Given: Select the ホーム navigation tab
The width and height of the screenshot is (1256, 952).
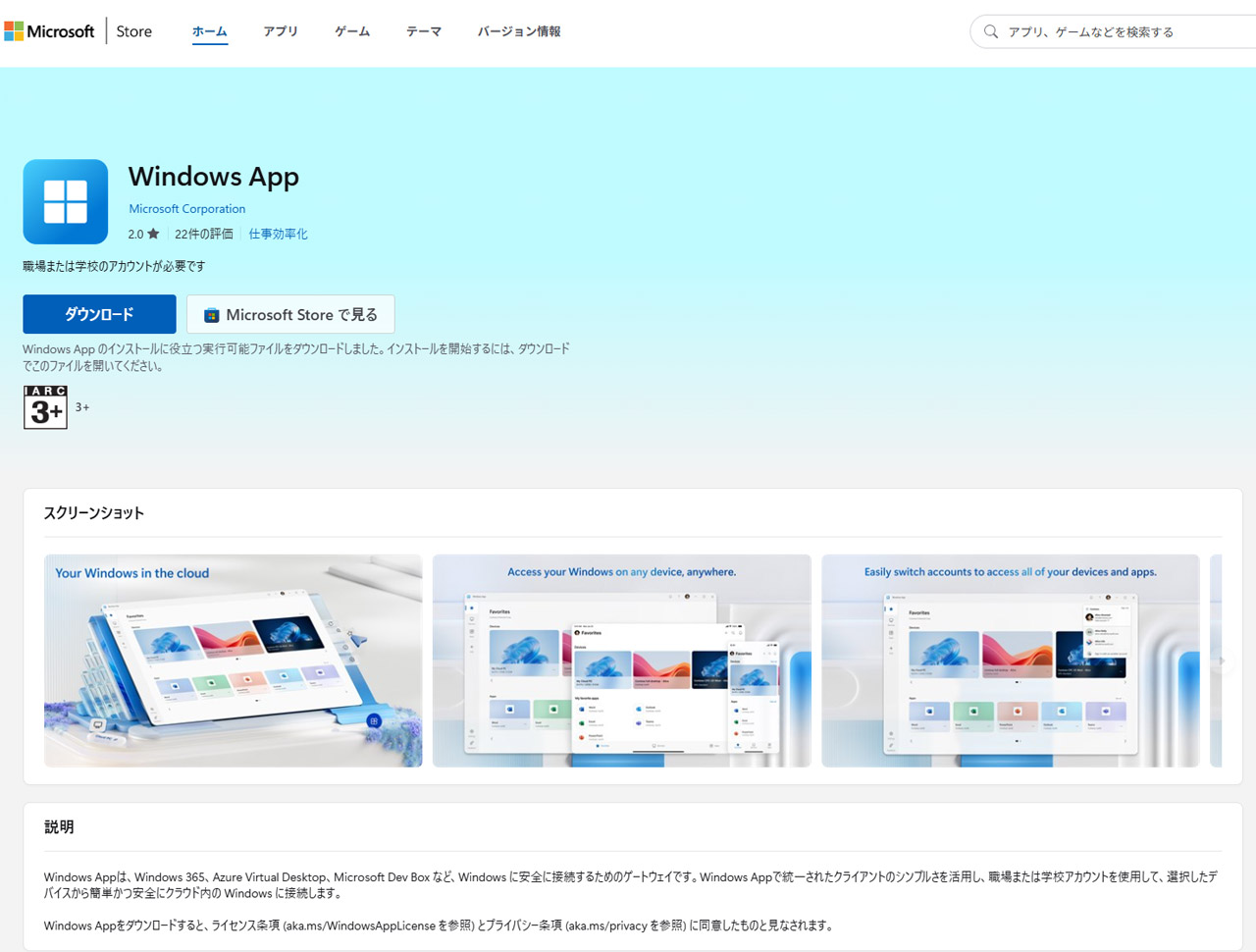Looking at the screenshot, I should pos(209,31).
